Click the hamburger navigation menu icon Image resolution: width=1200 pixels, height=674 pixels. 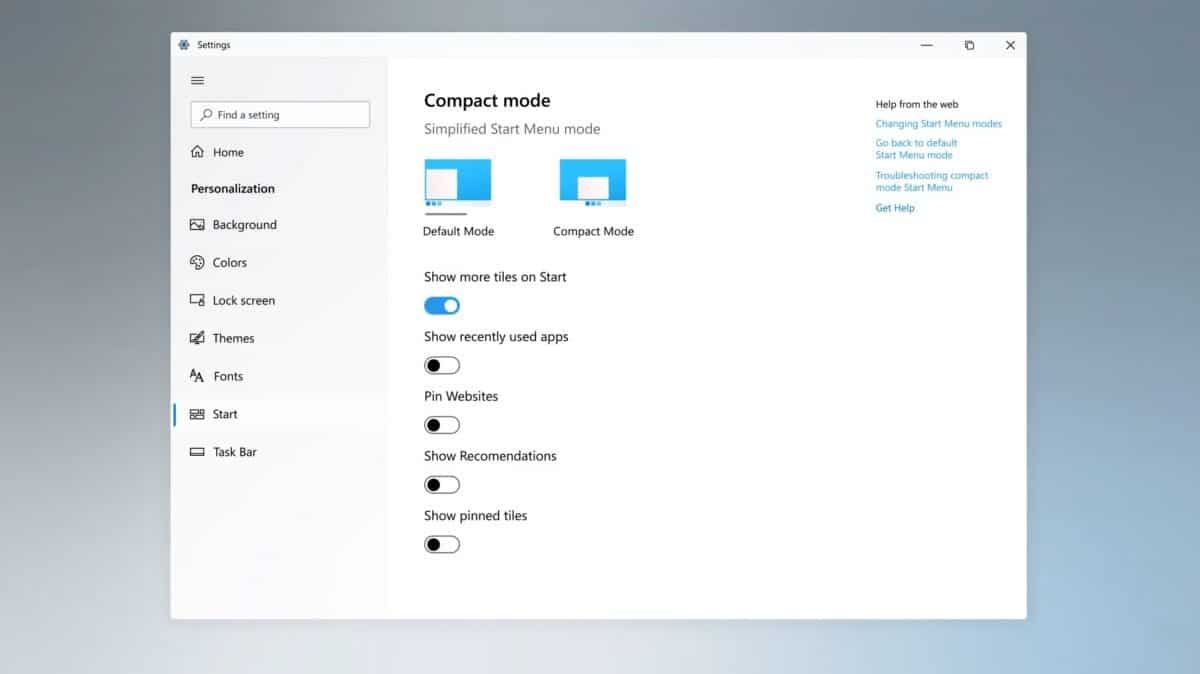coord(198,81)
